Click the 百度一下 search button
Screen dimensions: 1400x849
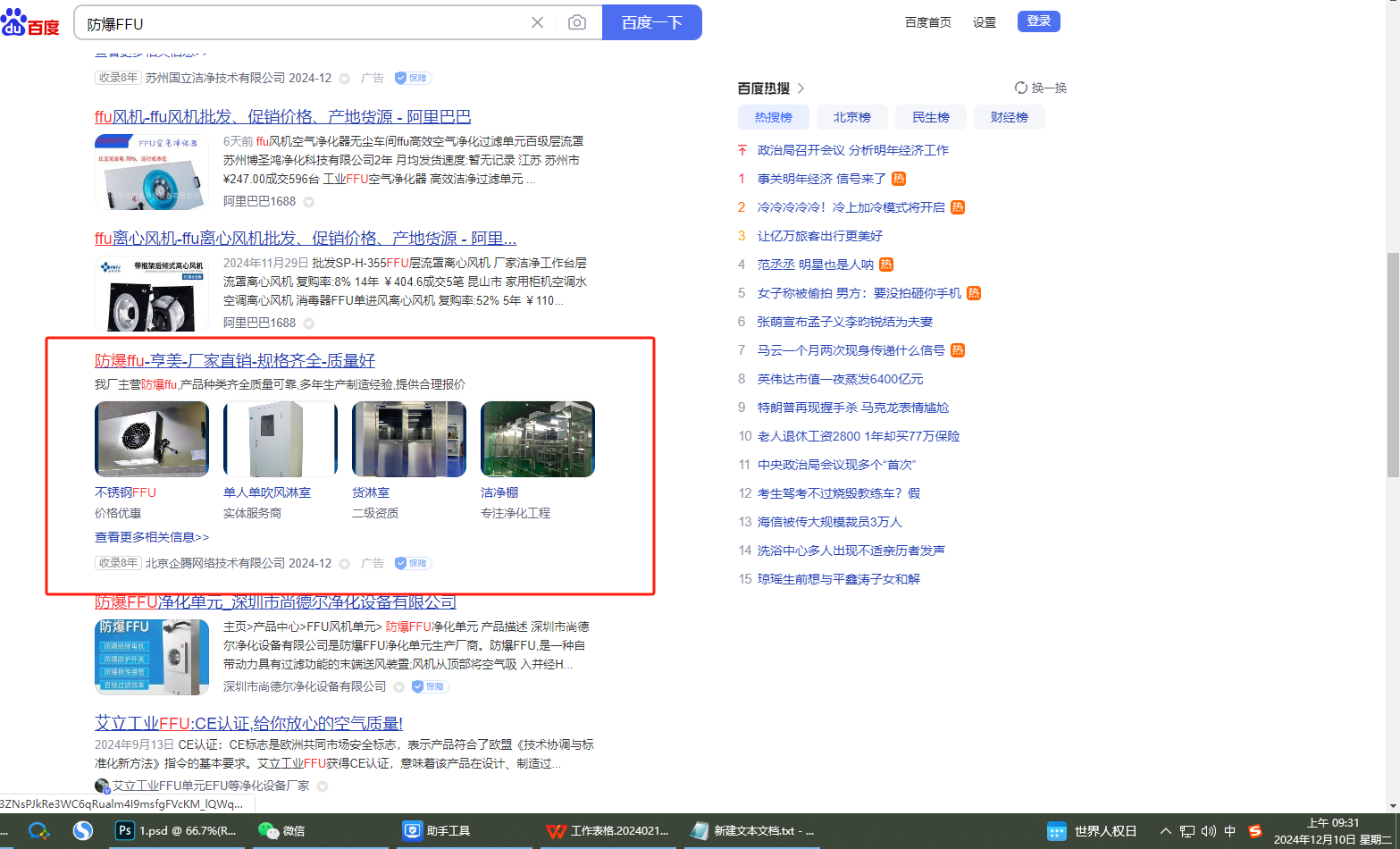[652, 22]
